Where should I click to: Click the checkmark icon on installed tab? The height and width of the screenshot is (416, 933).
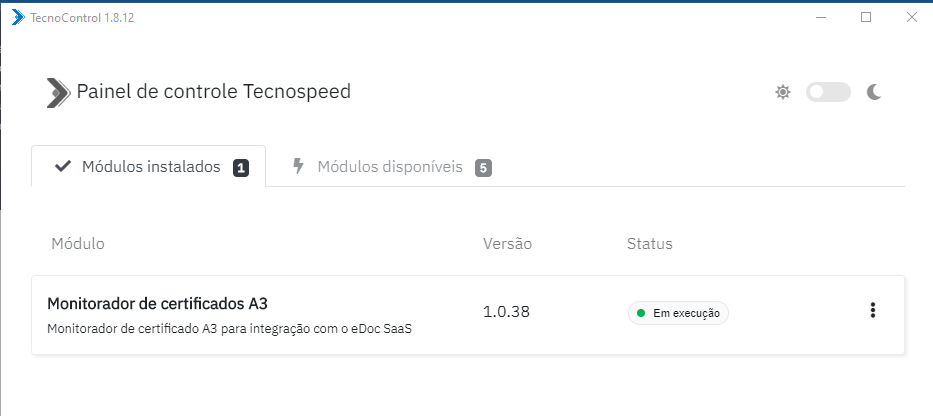pyautogui.click(x=62, y=167)
